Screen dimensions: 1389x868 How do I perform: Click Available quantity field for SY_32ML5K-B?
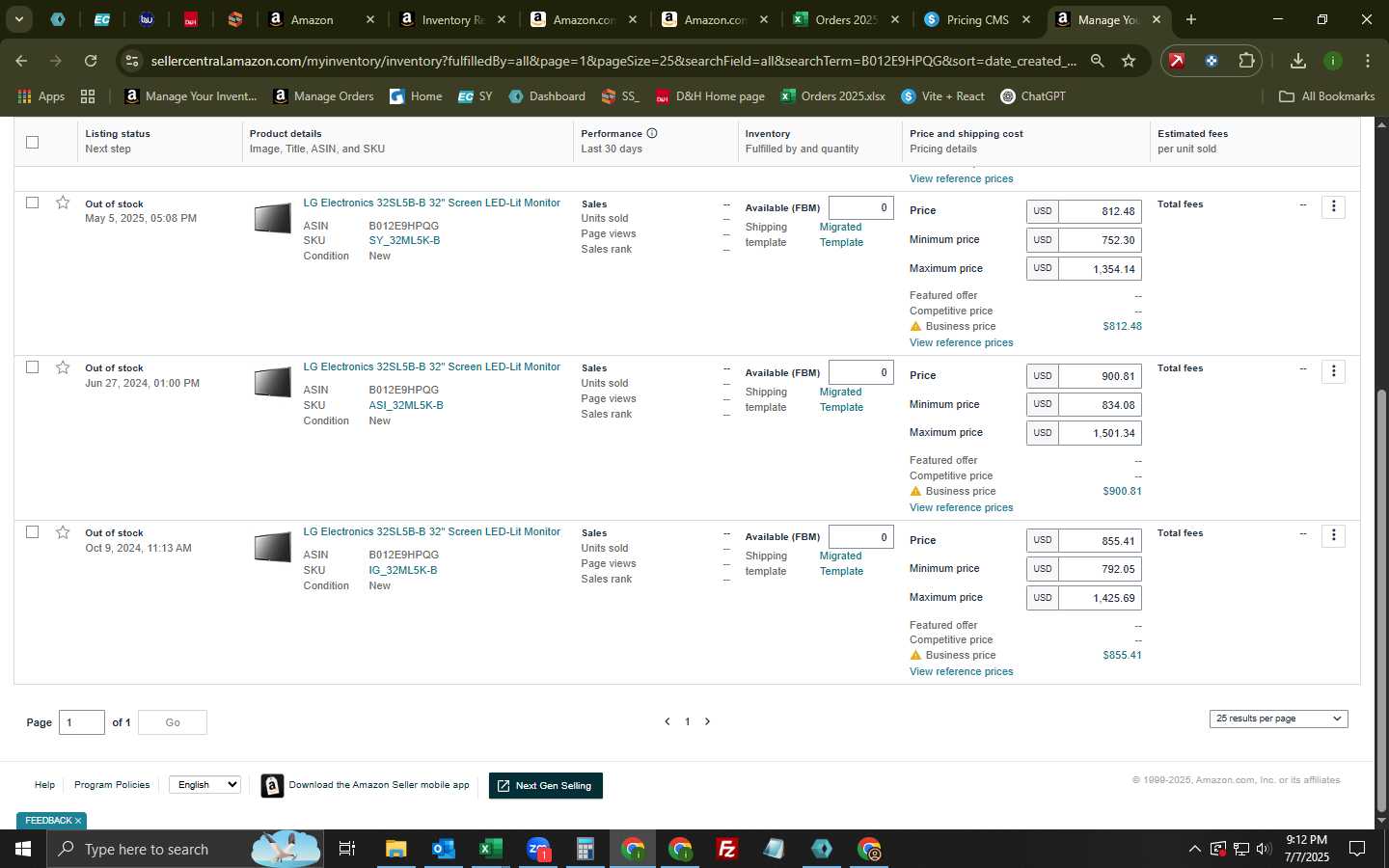click(860, 207)
